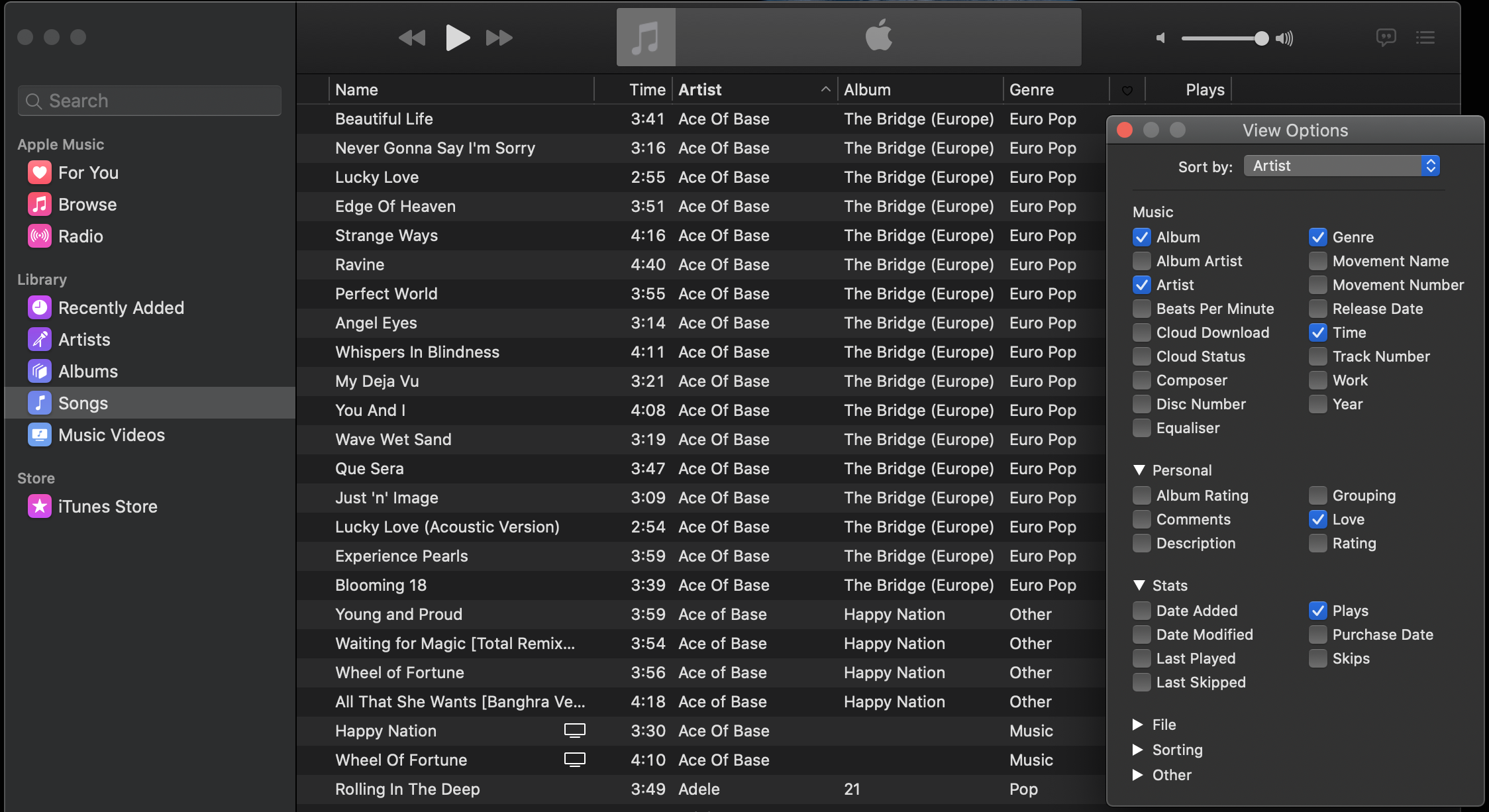Uncheck the Time checkbox
The height and width of the screenshot is (812, 1489).
(x=1318, y=332)
